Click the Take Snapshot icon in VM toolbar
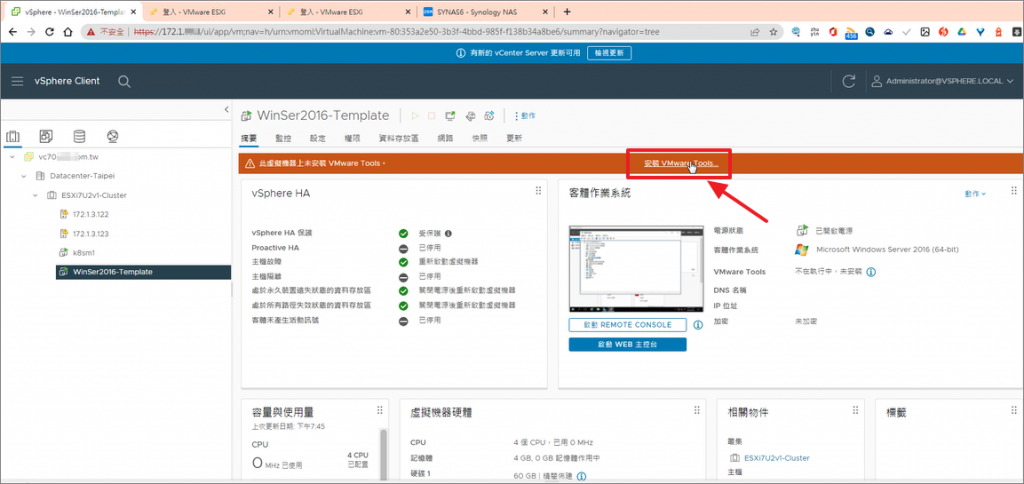1024x484 pixels. (488, 116)
